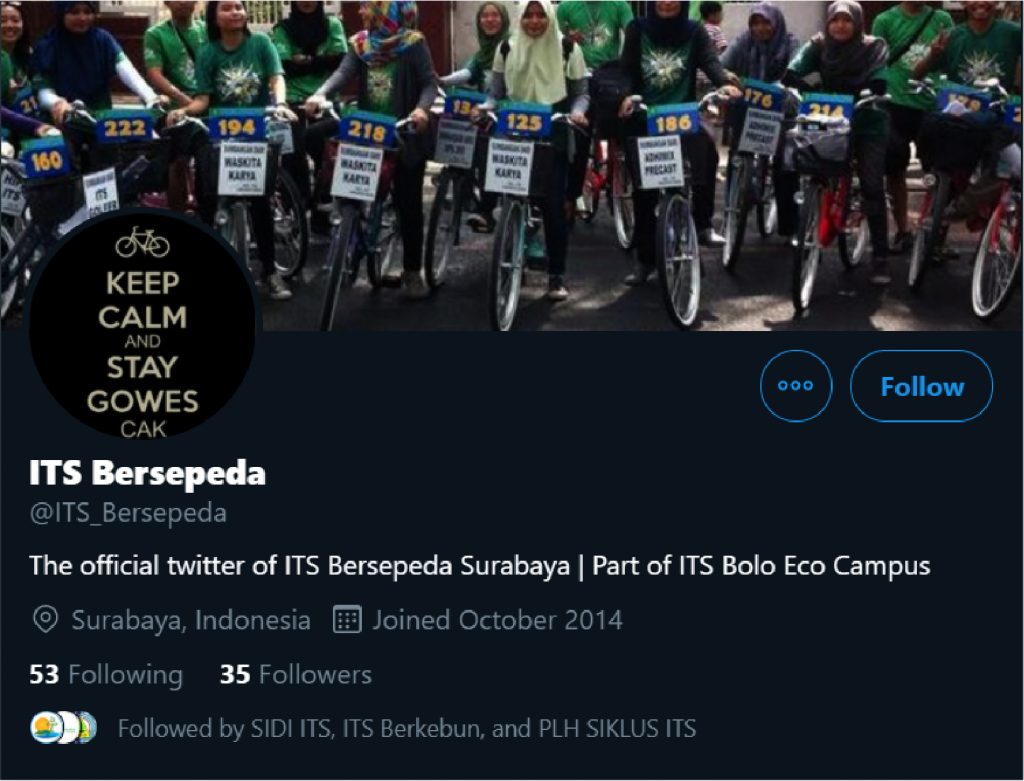1024x781 pixels.
Task: Open the cyclists header banner photo
Action: (512, 165)
